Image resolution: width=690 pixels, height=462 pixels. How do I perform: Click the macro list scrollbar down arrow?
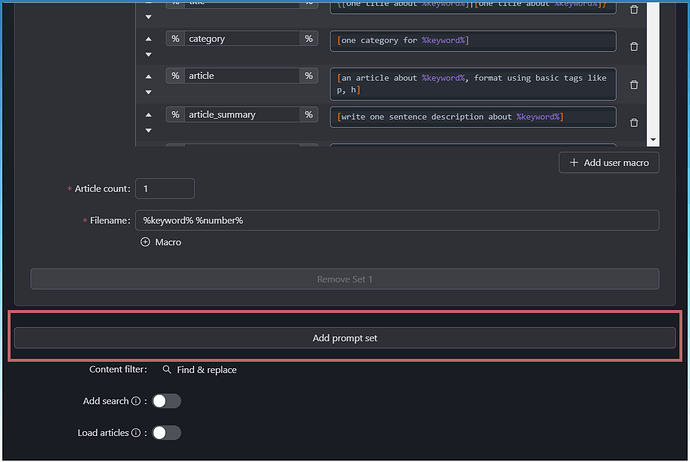653,141
